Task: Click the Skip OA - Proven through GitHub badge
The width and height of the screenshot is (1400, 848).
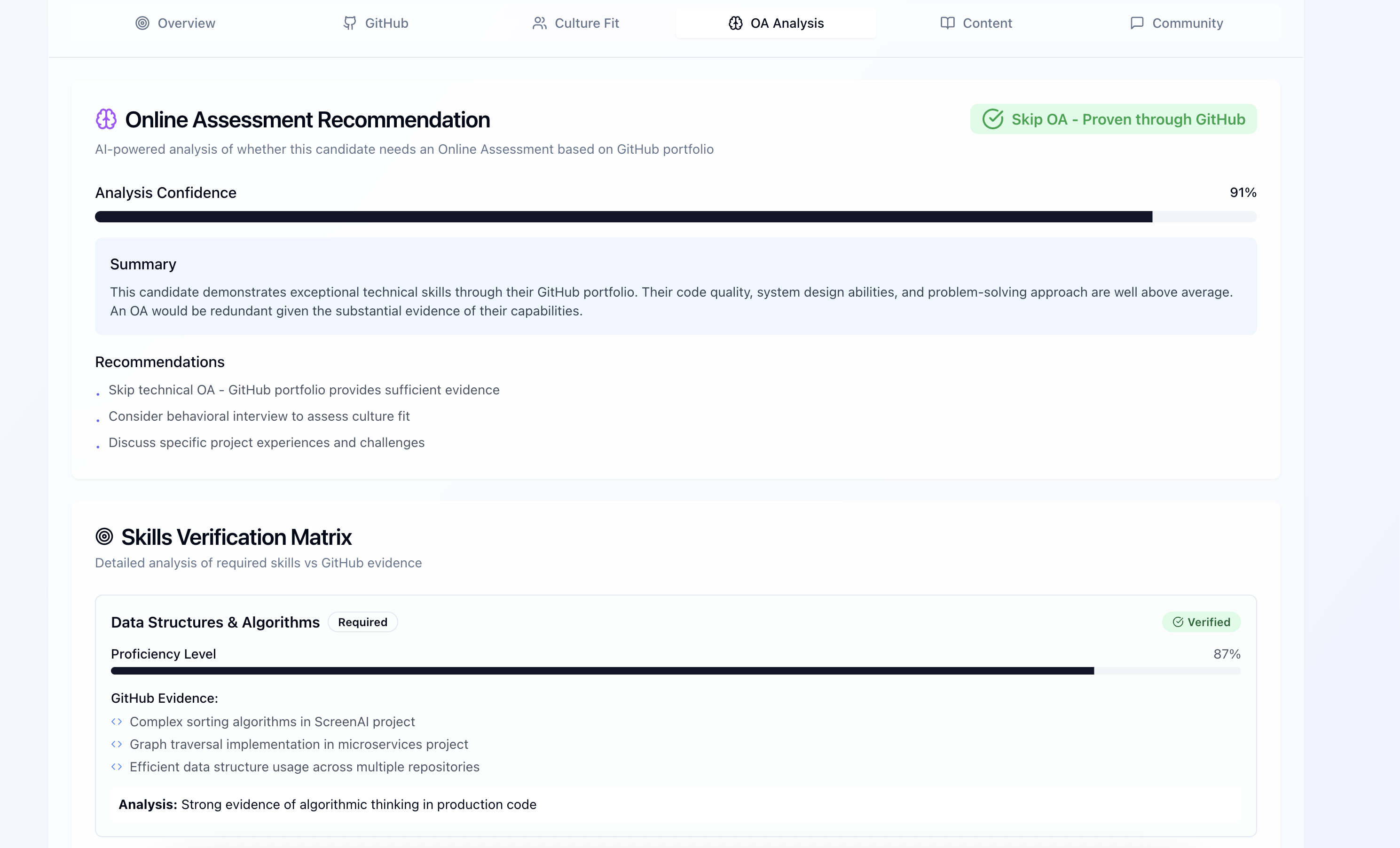Action: 1114,119
